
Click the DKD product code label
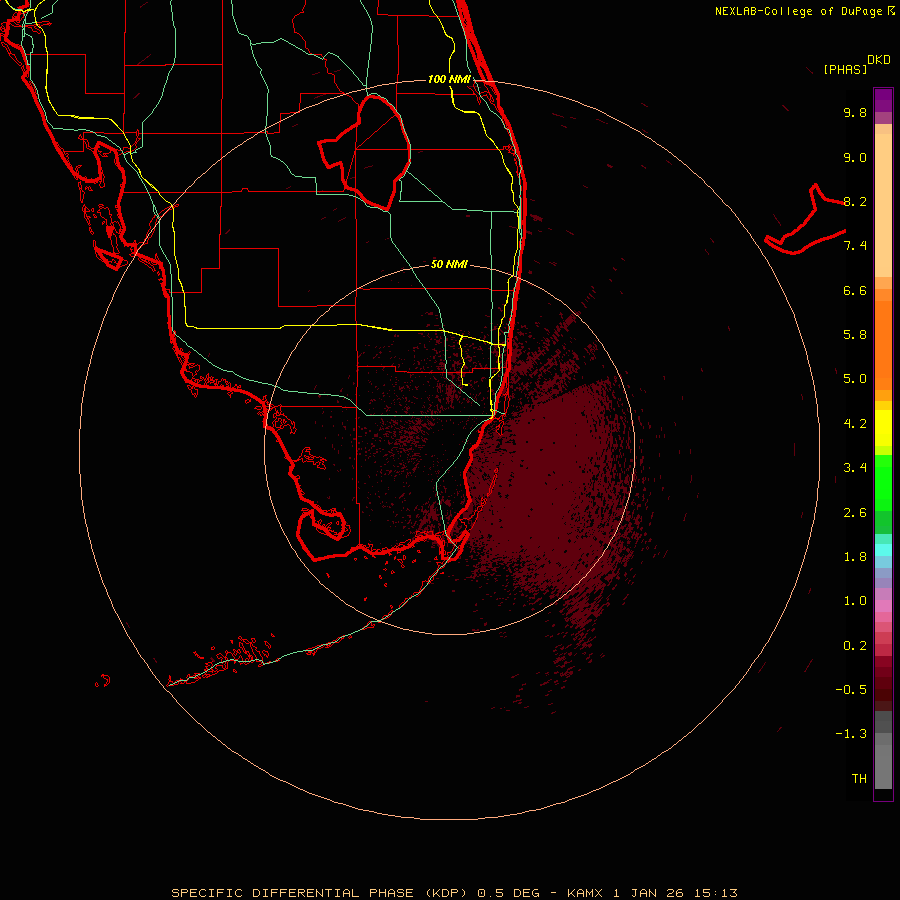tap(879, 60)
